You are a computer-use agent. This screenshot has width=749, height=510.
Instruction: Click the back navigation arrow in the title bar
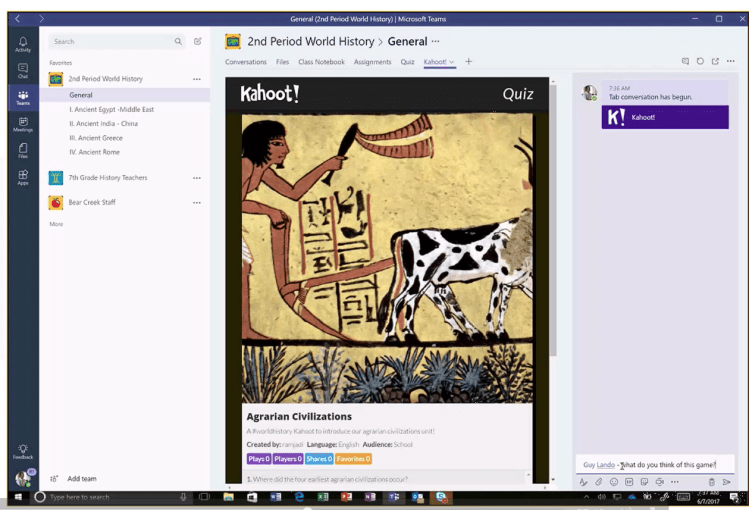click(x=18, y=19)
